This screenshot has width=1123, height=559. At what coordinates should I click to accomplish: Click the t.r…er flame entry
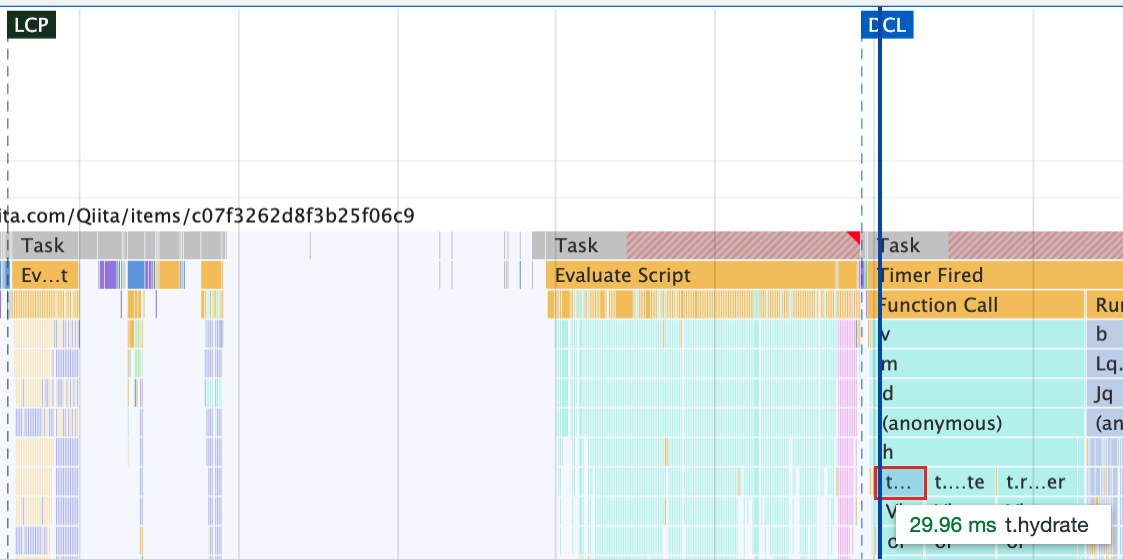click(x=1036, y=483)
